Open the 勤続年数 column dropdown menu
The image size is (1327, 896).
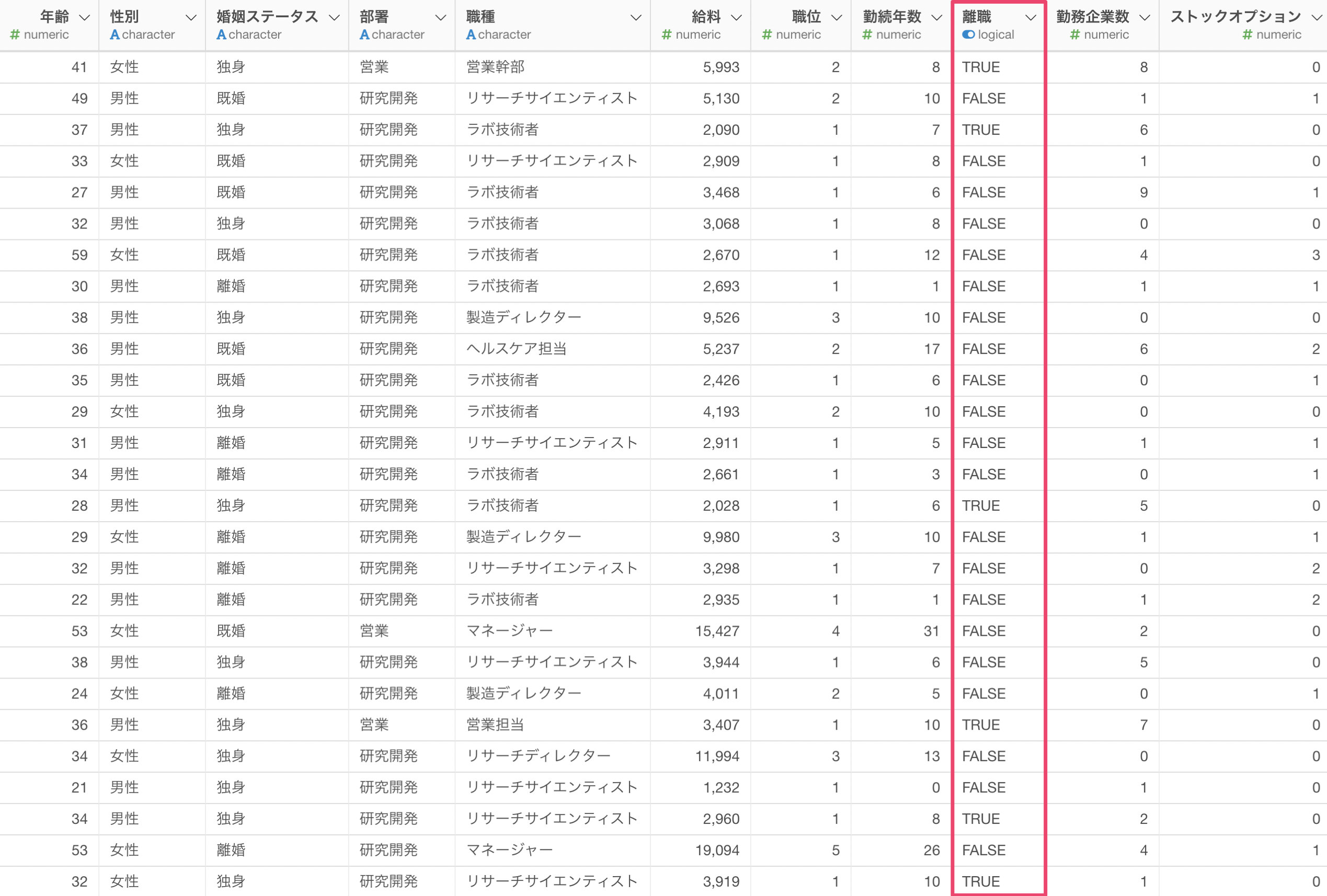point(937,18)
